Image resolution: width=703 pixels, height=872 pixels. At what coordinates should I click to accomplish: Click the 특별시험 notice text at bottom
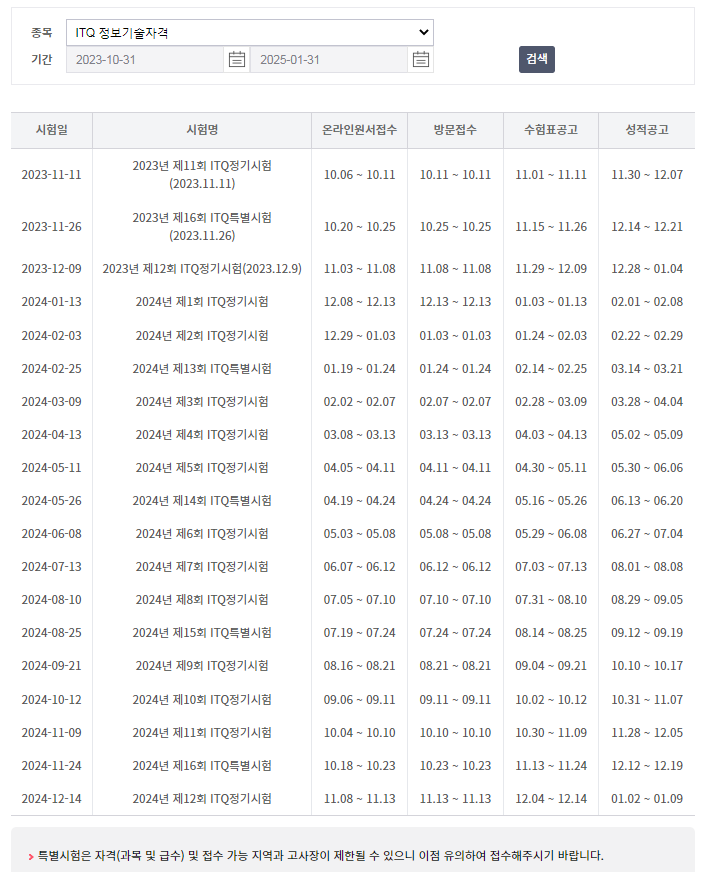(x=320, y=856)
